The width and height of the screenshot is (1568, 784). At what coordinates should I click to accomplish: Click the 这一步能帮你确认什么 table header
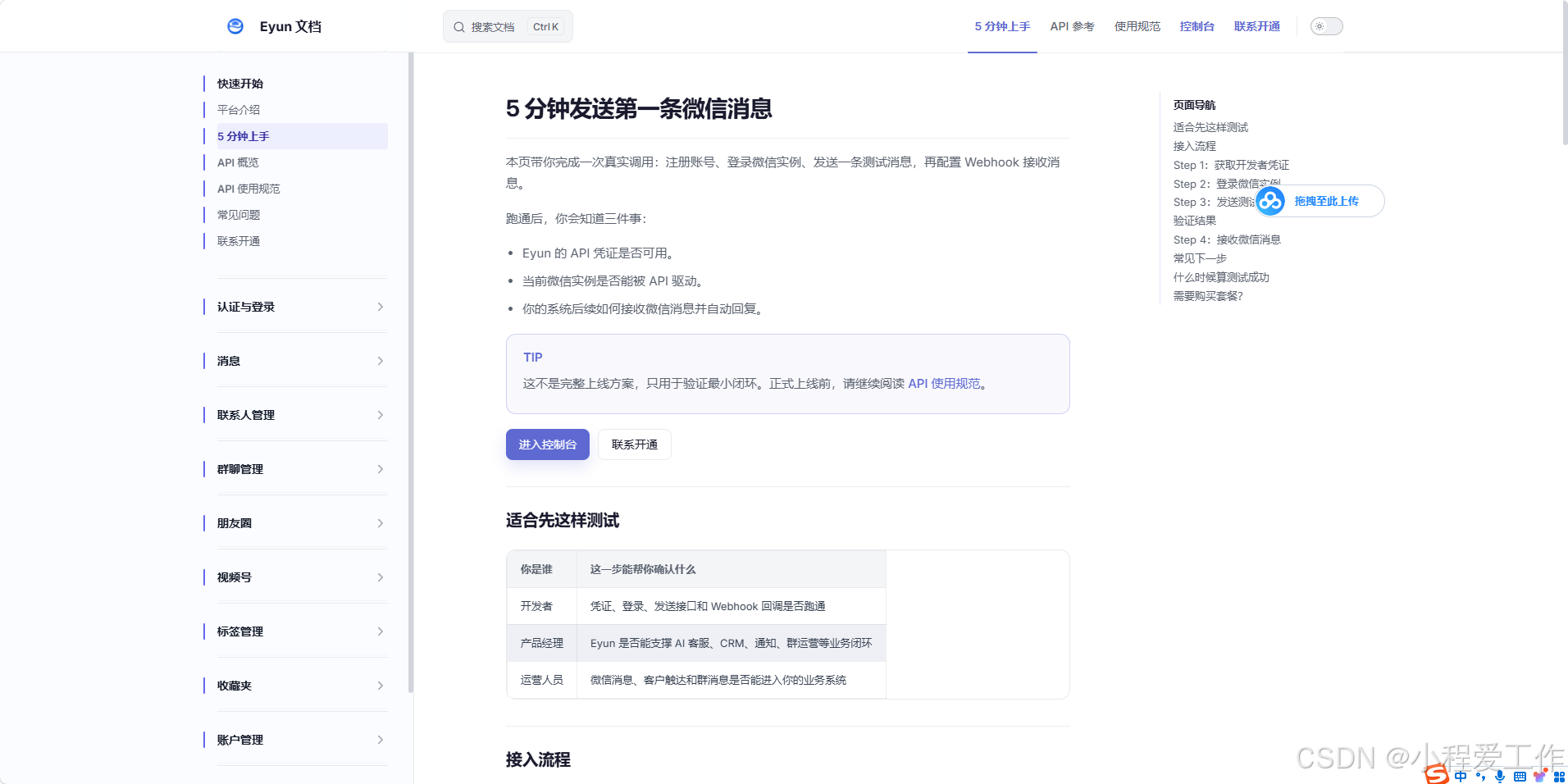(x=732, y=569)
